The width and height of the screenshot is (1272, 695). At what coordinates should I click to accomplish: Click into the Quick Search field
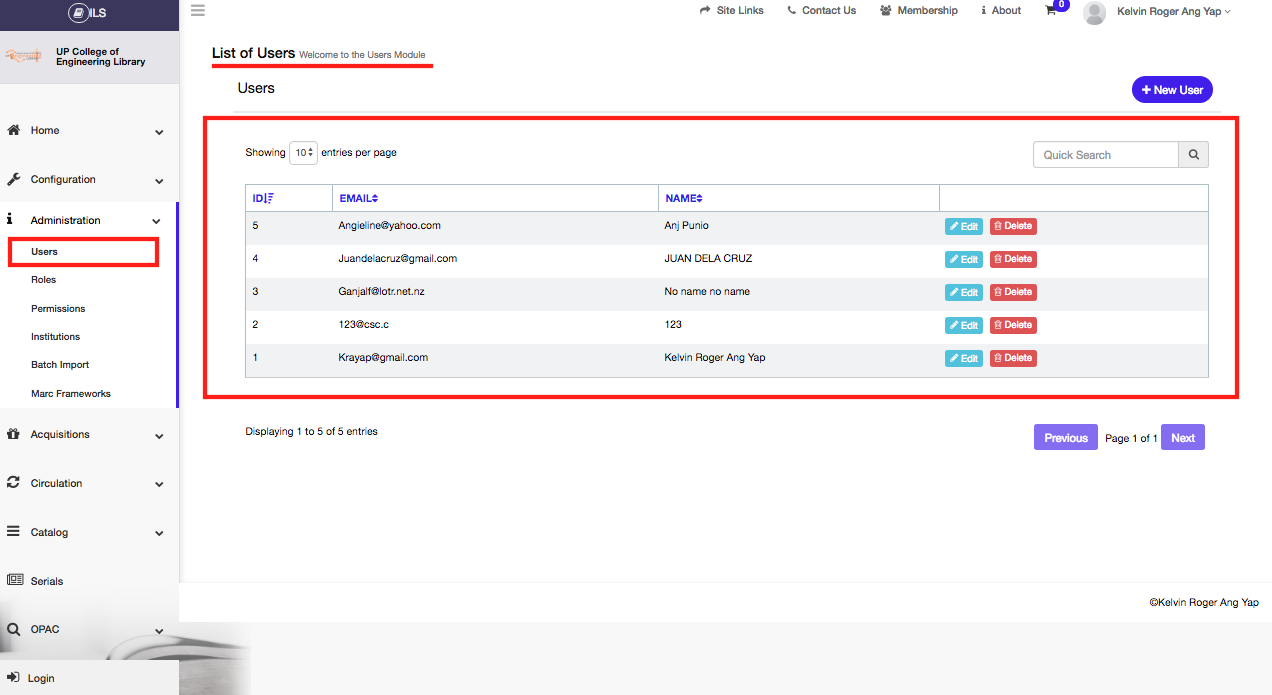(x=1105, y=155)
